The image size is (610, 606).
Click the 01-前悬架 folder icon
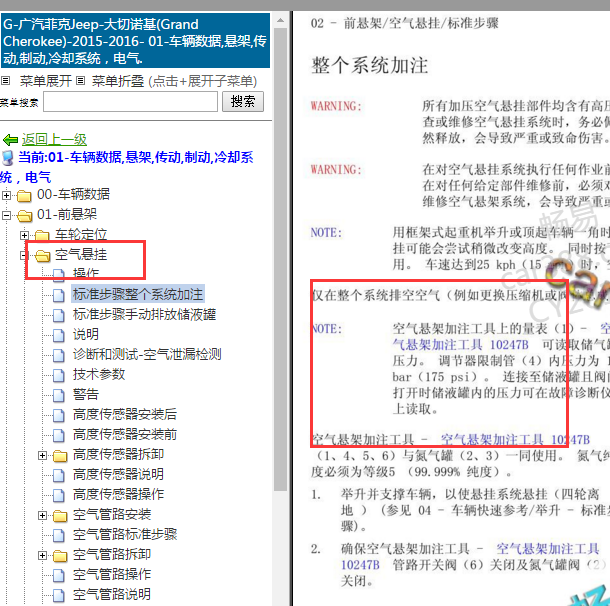click(x=25, y=215)
